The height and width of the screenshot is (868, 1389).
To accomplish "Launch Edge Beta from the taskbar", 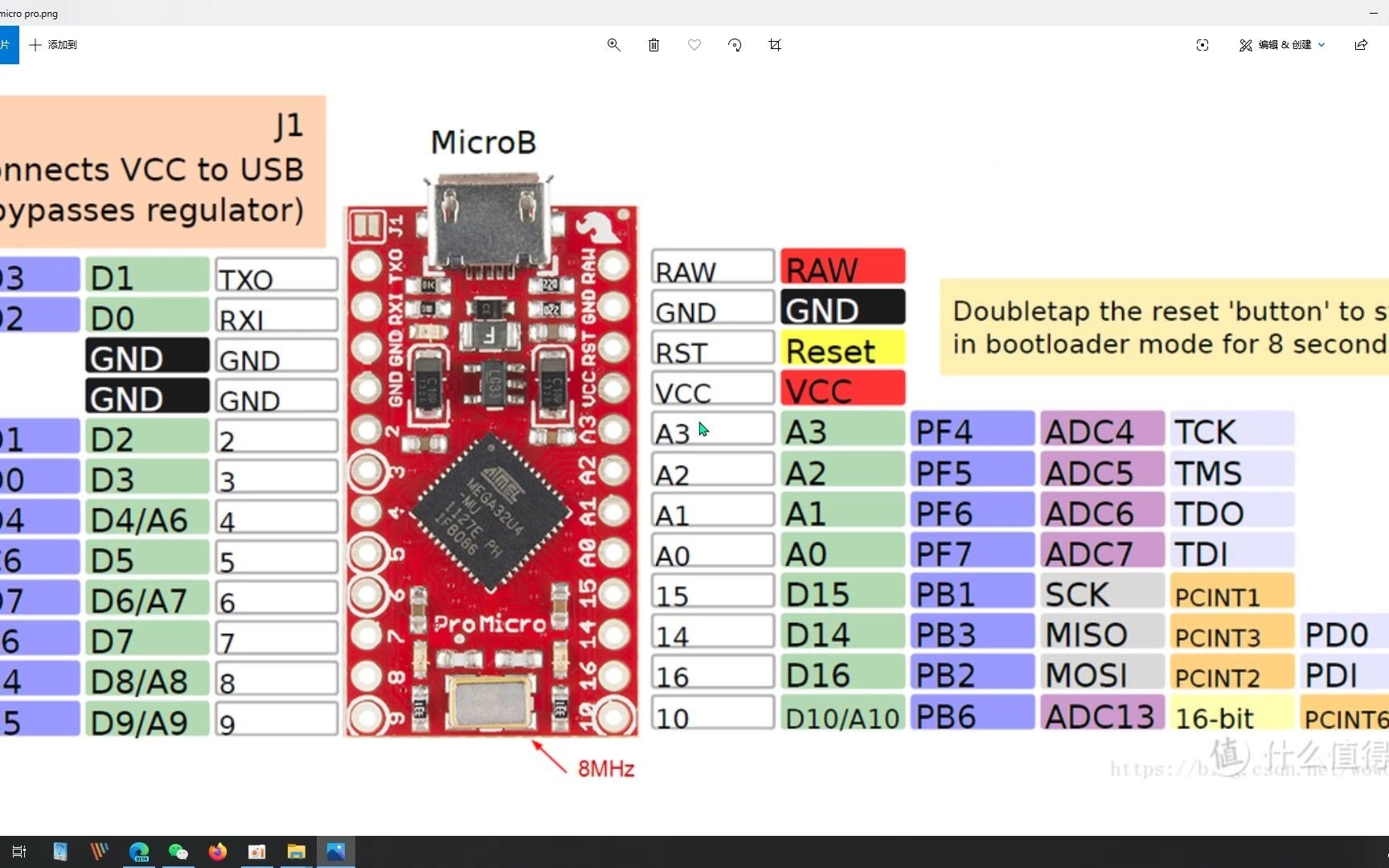I will pyautogui.click(x=139, y=852).
